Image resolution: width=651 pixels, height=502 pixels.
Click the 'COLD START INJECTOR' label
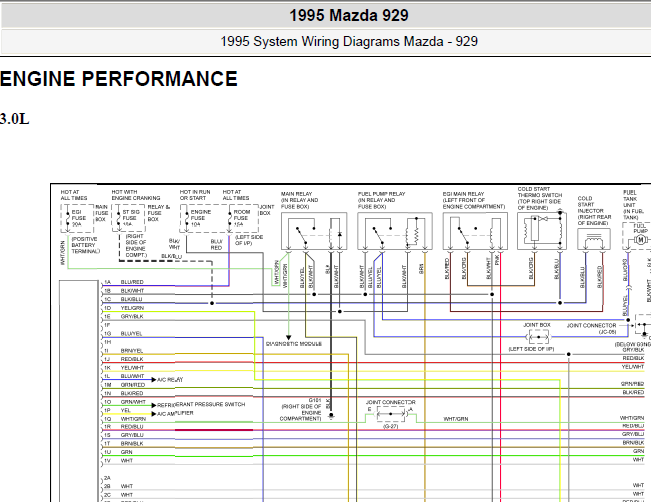click(x=590, y=205)
